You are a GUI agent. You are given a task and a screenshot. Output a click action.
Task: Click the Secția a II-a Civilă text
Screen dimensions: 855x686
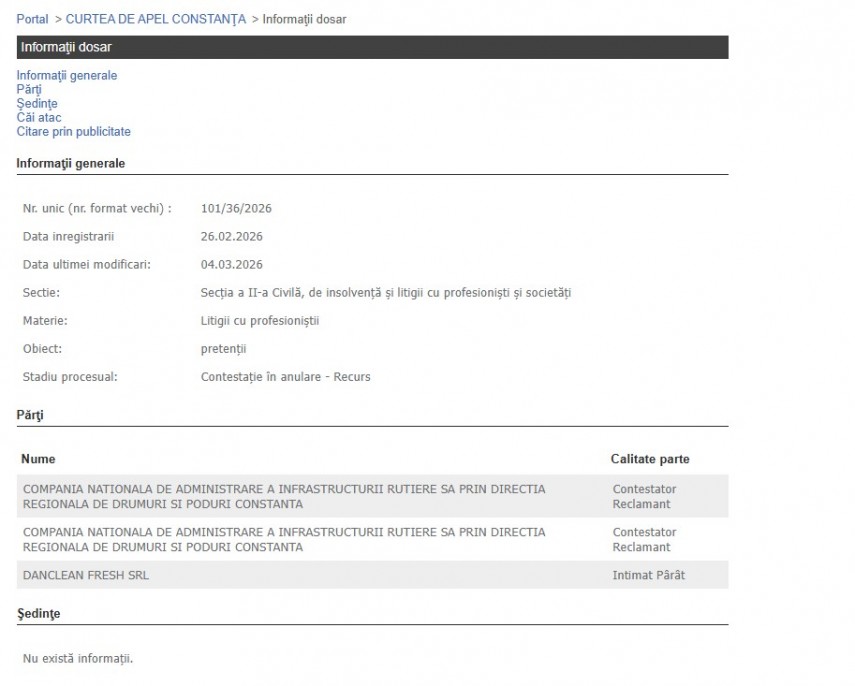click(385, 293)
